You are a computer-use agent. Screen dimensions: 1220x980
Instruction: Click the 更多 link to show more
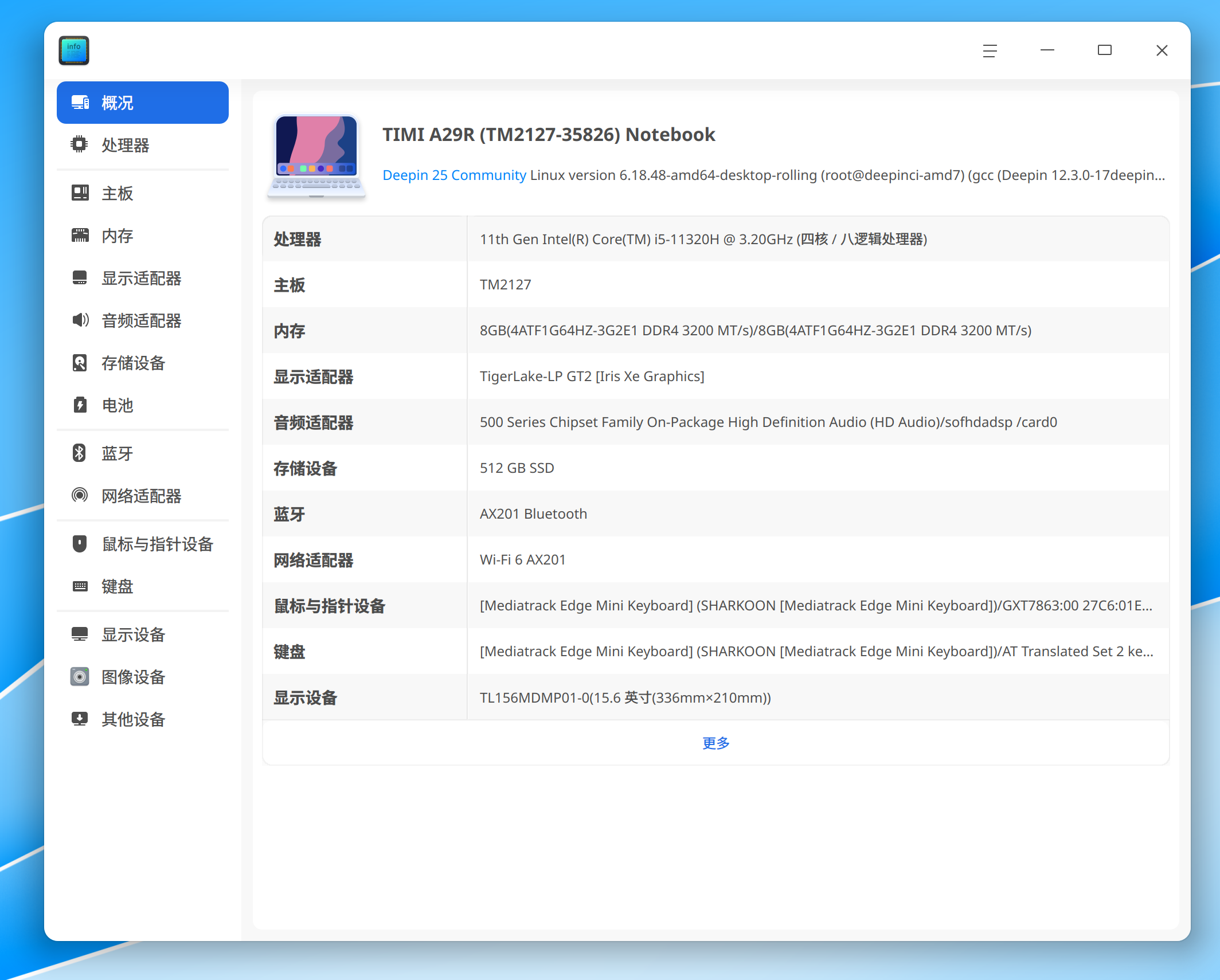pos(716,743)
